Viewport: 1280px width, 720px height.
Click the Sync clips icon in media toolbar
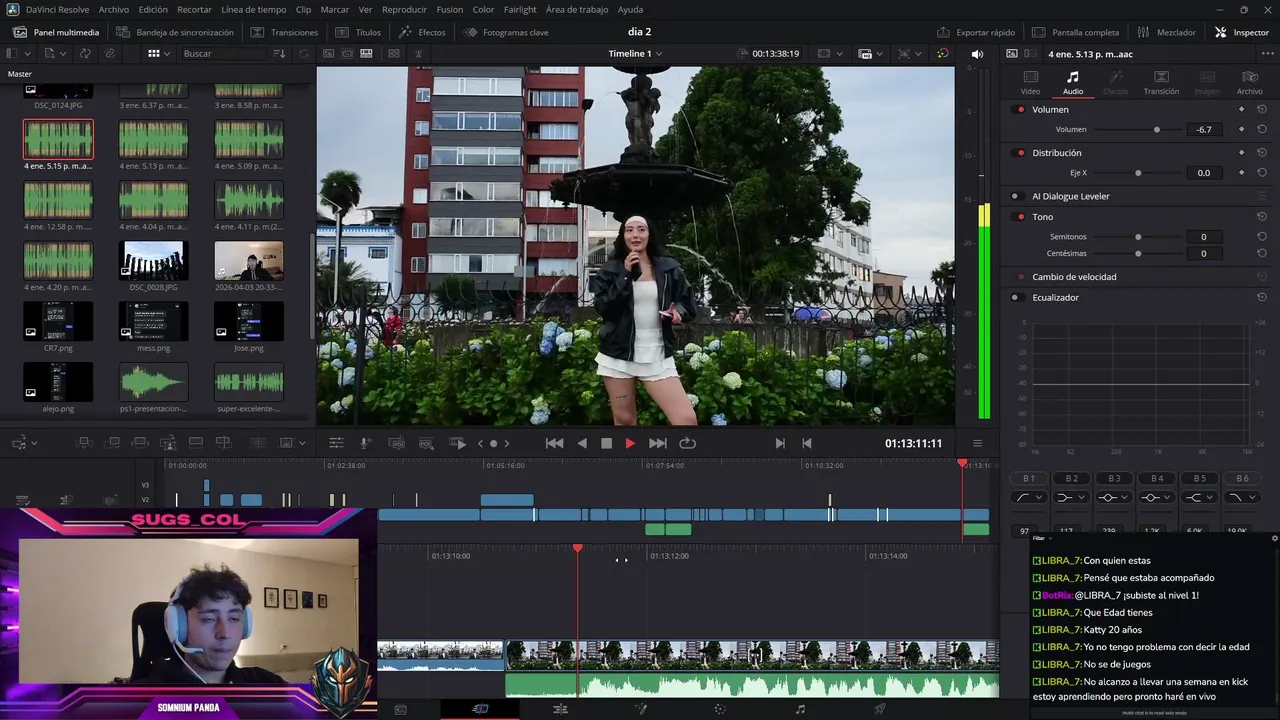[x=86, y=53]
